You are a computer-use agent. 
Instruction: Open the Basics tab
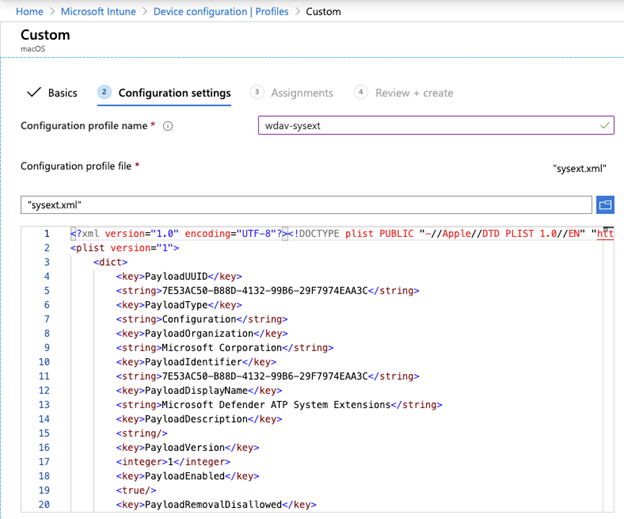click(x=52, y=93)
